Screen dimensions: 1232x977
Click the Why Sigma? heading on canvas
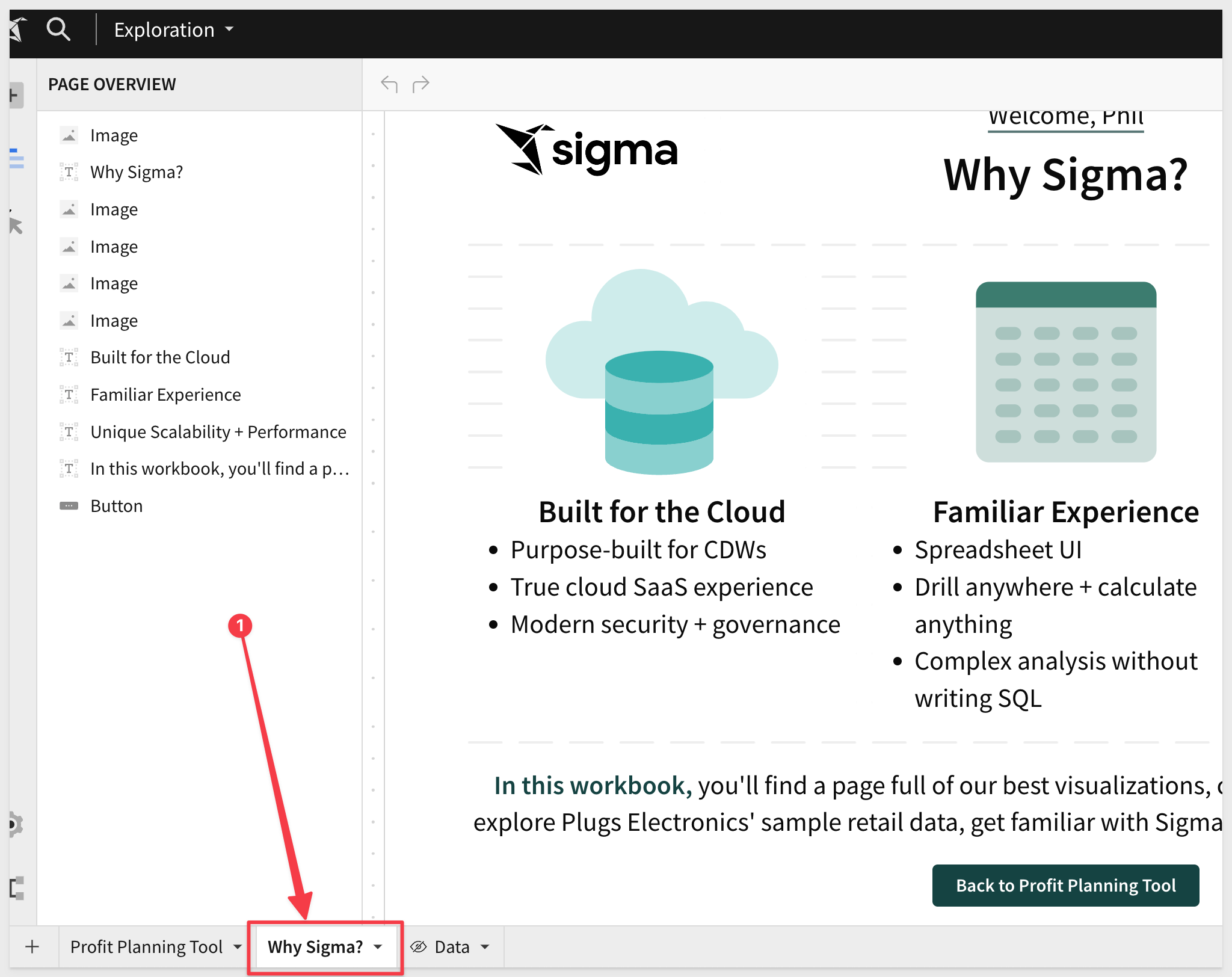pos(1065,175)
